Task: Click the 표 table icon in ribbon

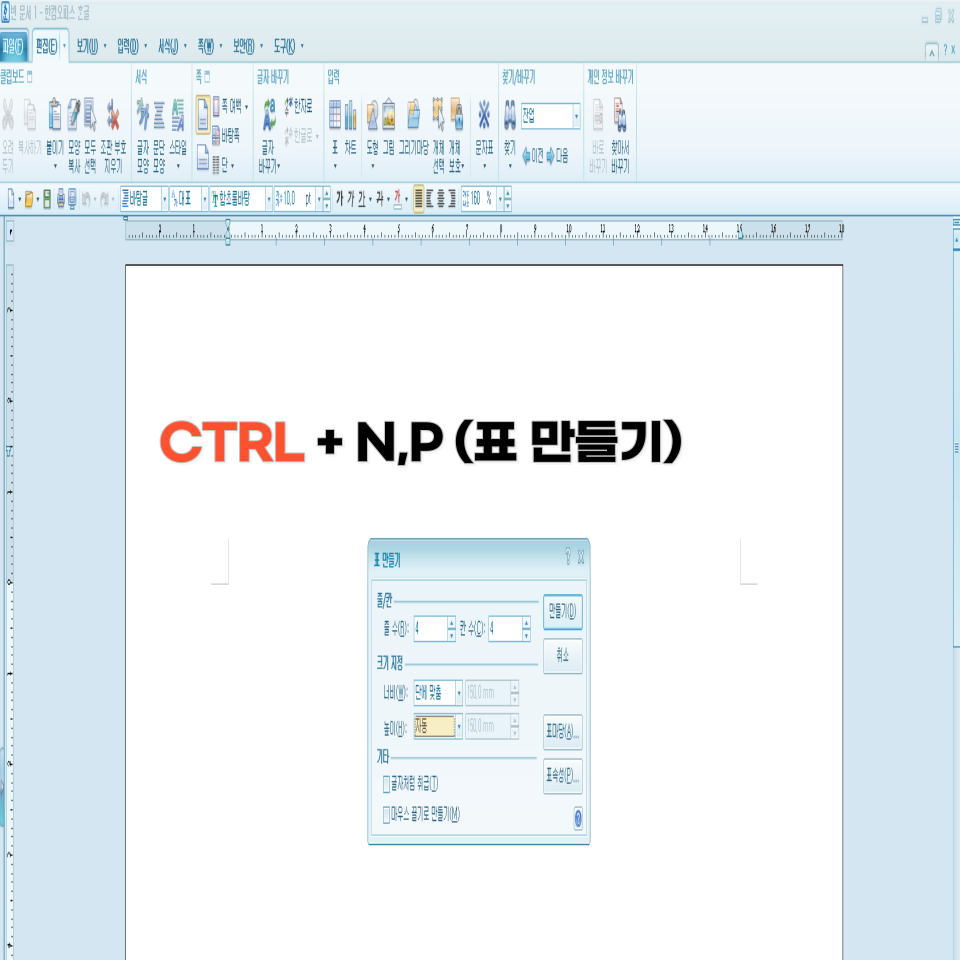Action: pyautogui.click(x=335, y=114)
